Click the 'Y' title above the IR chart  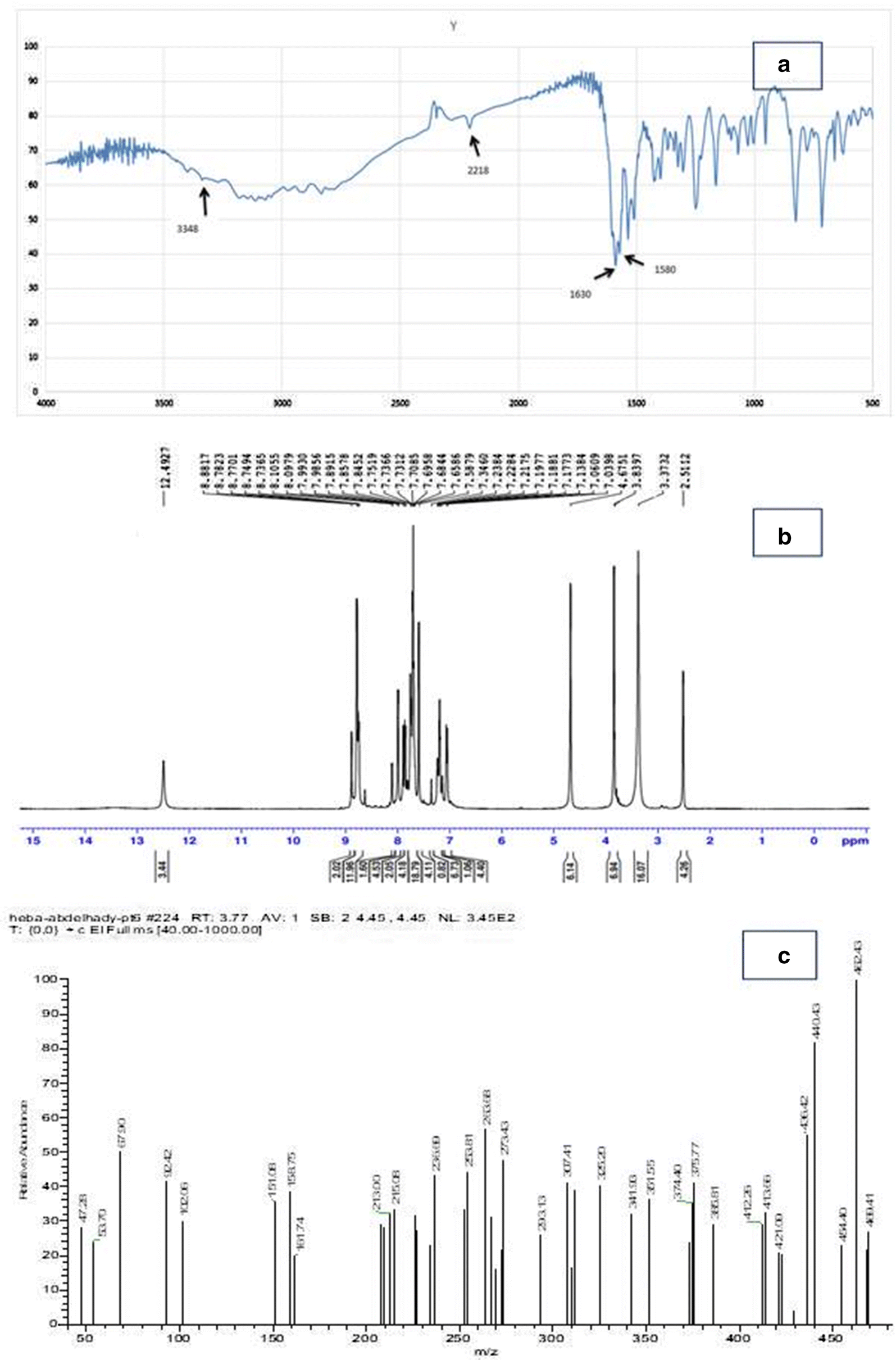tap(453, 26)
